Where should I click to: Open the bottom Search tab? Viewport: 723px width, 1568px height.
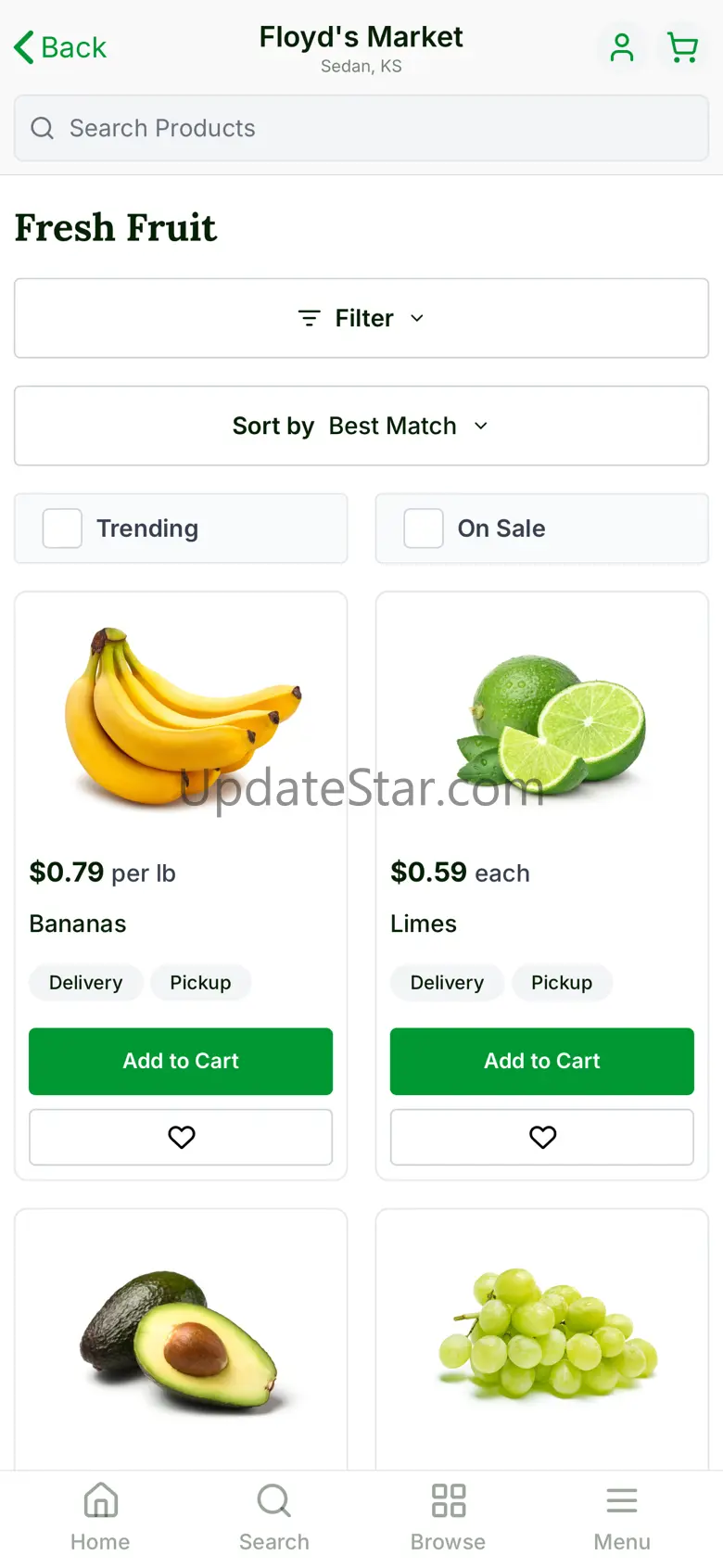274,1517
